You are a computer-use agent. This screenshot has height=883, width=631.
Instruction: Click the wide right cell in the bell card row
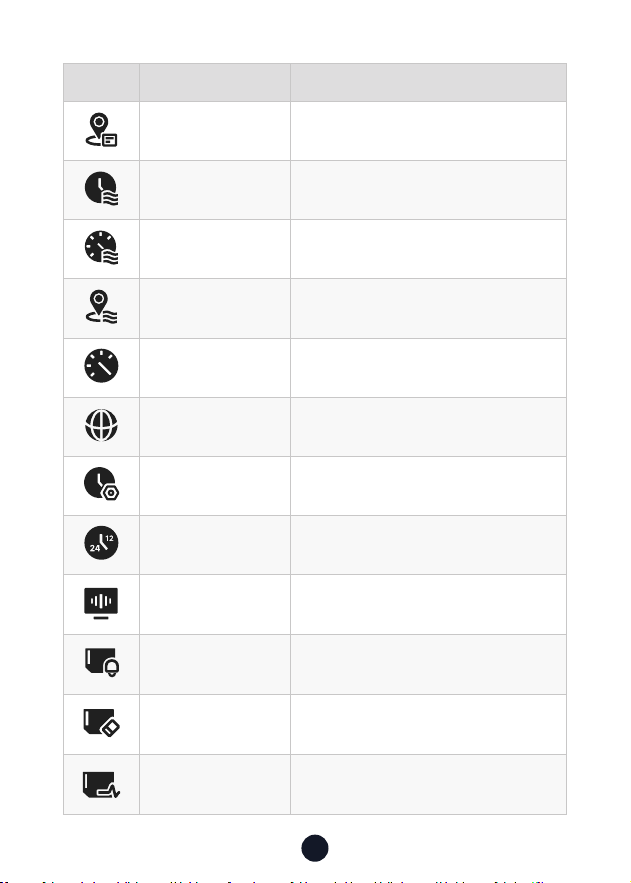click(428, 665)
